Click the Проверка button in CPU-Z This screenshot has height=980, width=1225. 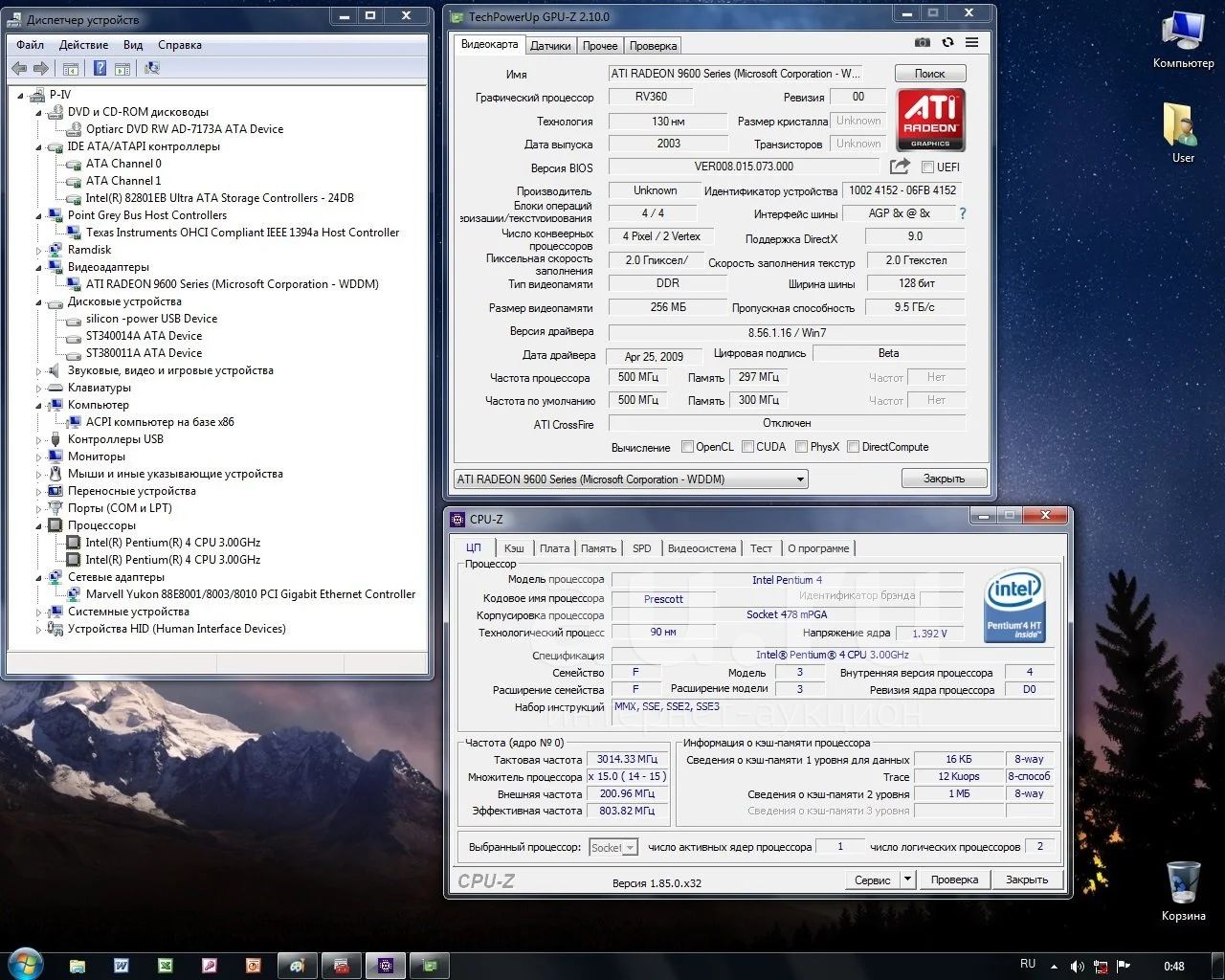(954, 879)
